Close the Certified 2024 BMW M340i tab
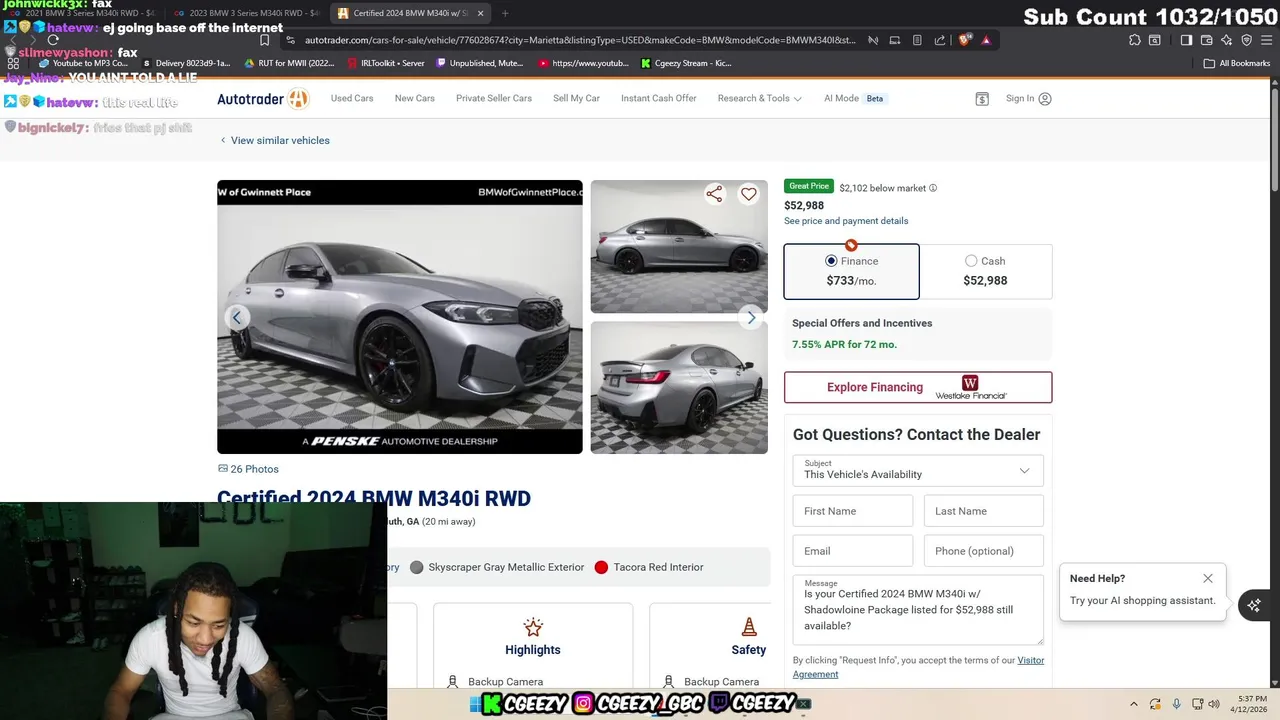1280x720 pixels. click(480, 13)
